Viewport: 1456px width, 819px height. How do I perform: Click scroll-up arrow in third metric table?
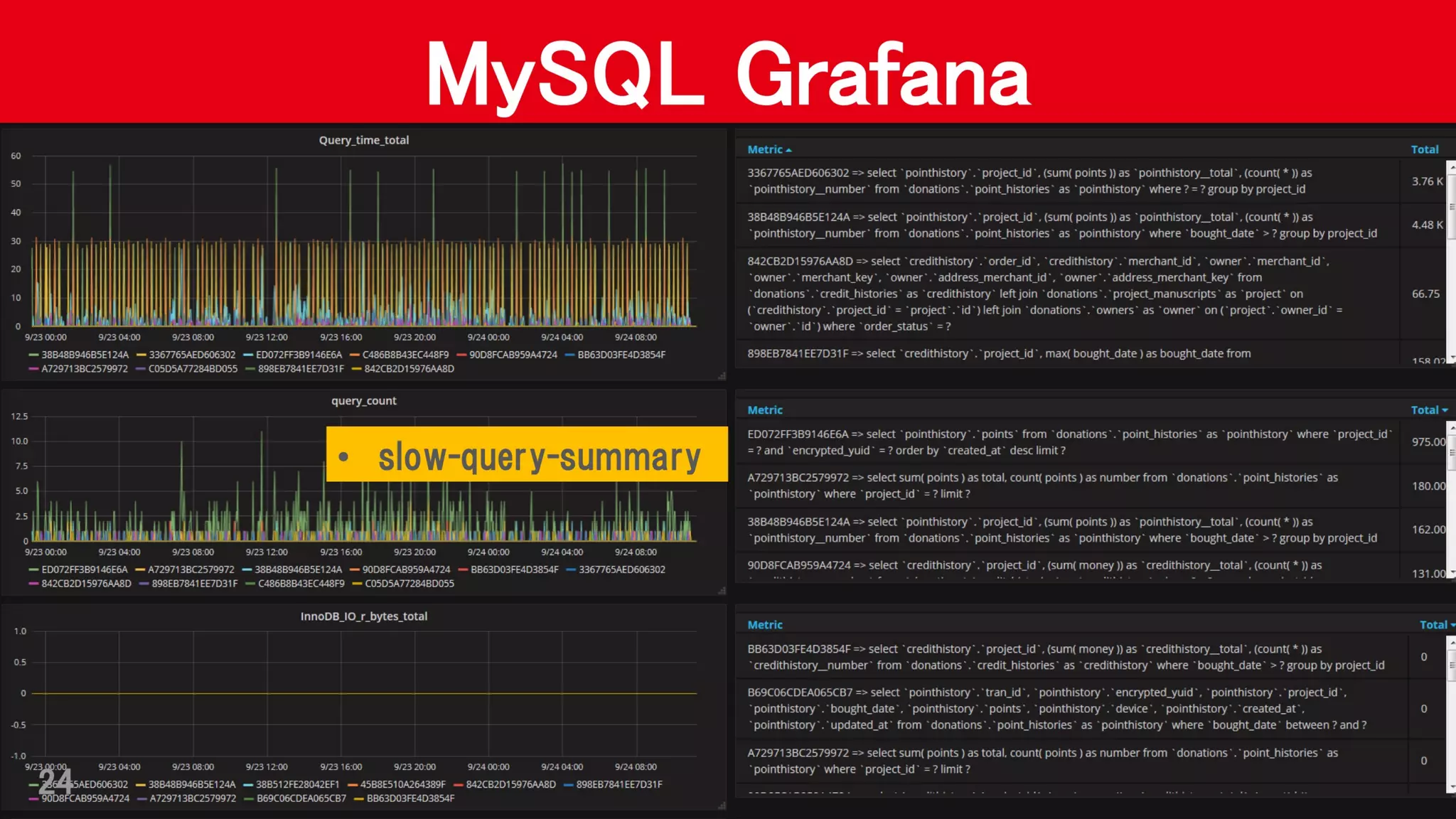(x=1451, y=642)
